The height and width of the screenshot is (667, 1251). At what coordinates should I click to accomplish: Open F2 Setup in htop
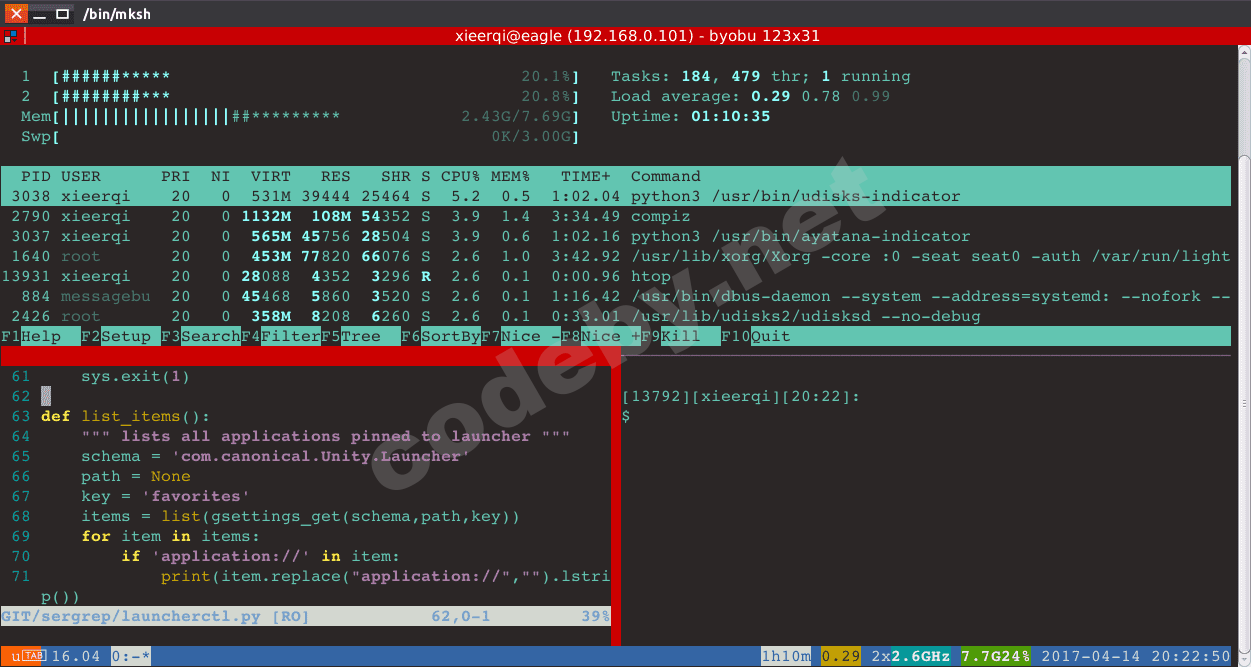(120, 336)
